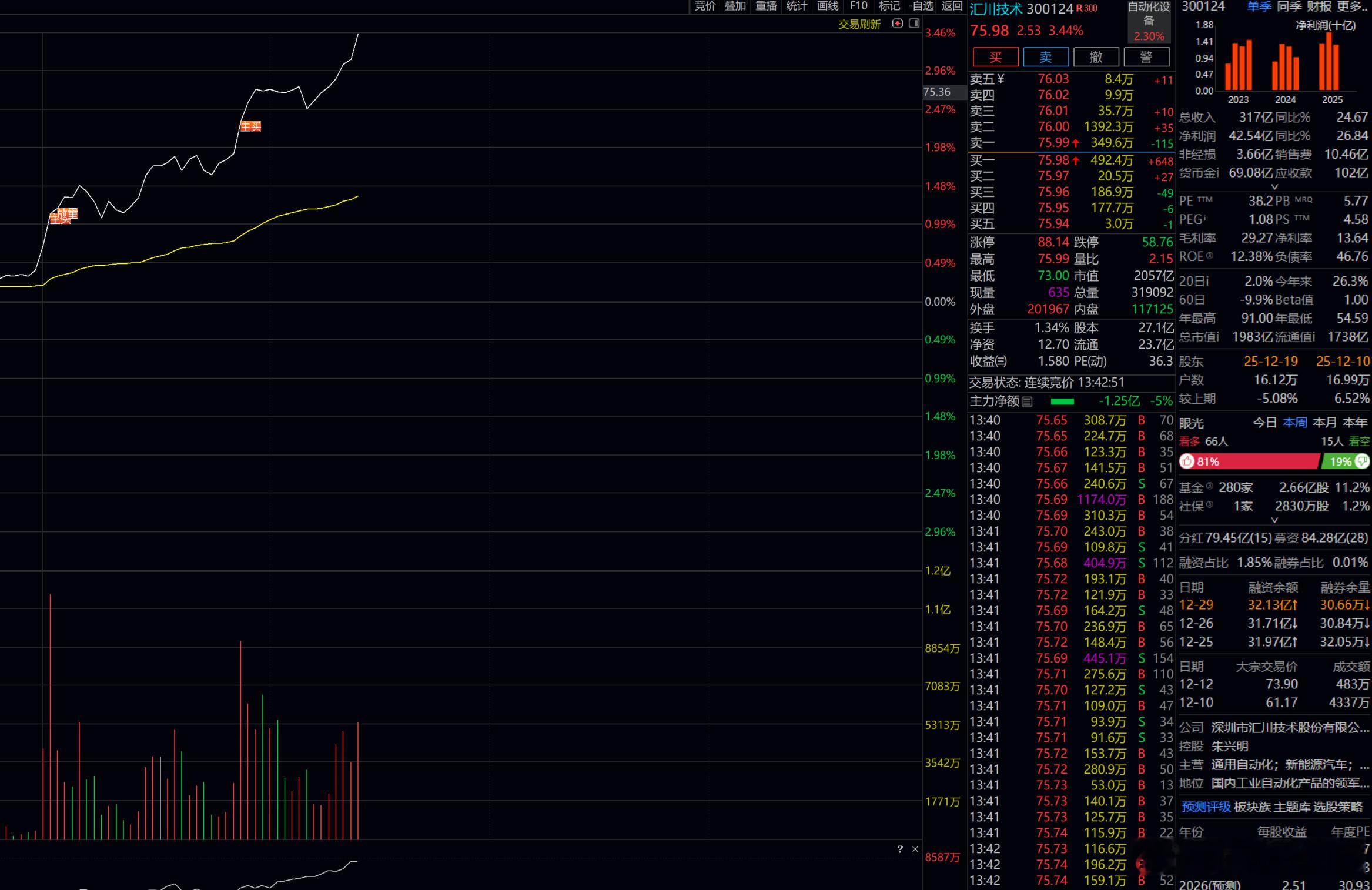Switch sentiment period to 本月
Screen dimensions: 1372x890
pos(1324,423)
